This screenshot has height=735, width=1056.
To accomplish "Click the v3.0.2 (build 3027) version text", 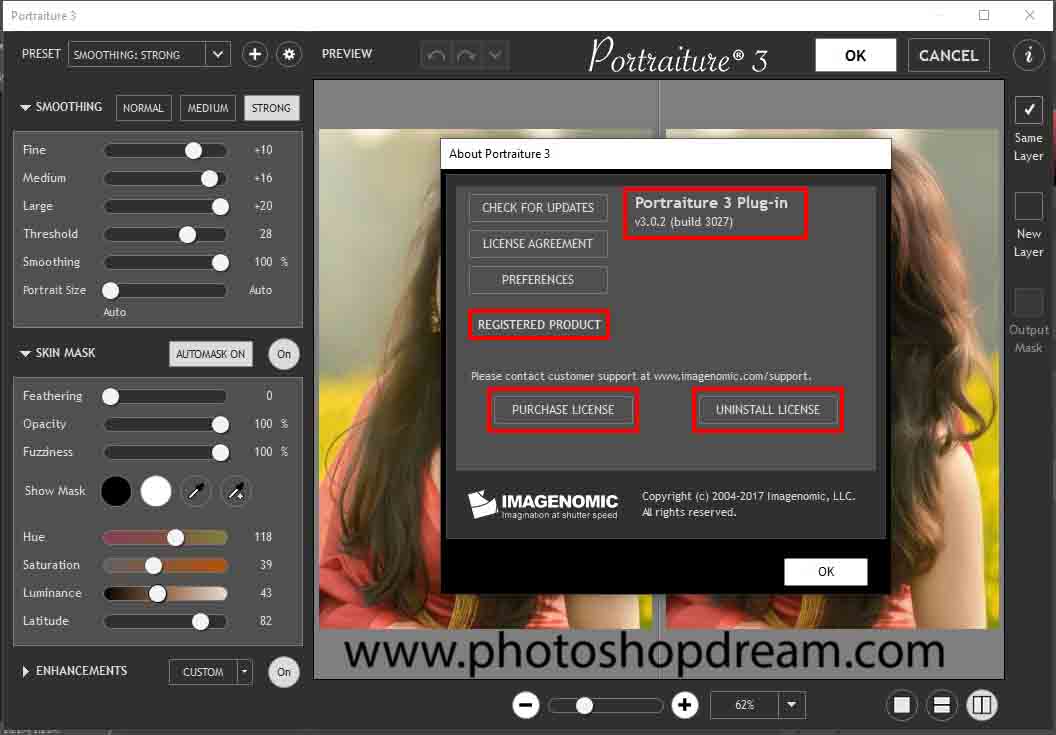I will tap(684, 222).
